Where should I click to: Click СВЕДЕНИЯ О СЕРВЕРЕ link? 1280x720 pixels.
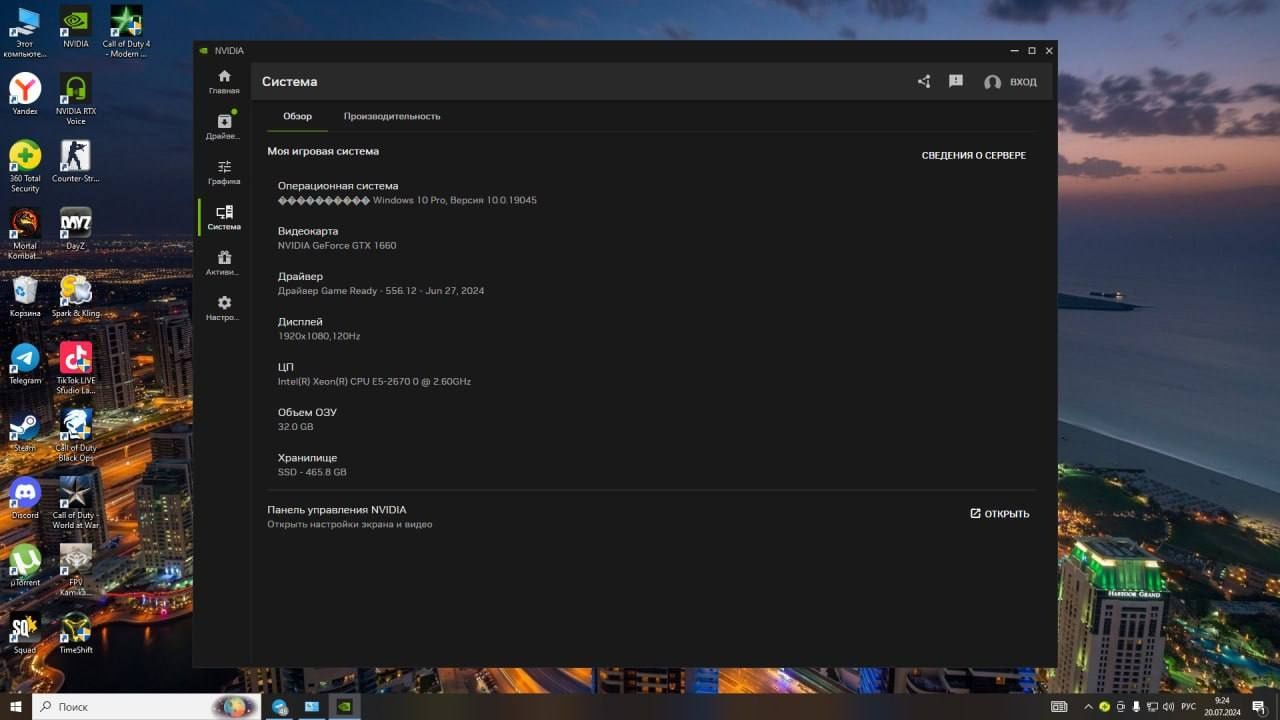974,156
